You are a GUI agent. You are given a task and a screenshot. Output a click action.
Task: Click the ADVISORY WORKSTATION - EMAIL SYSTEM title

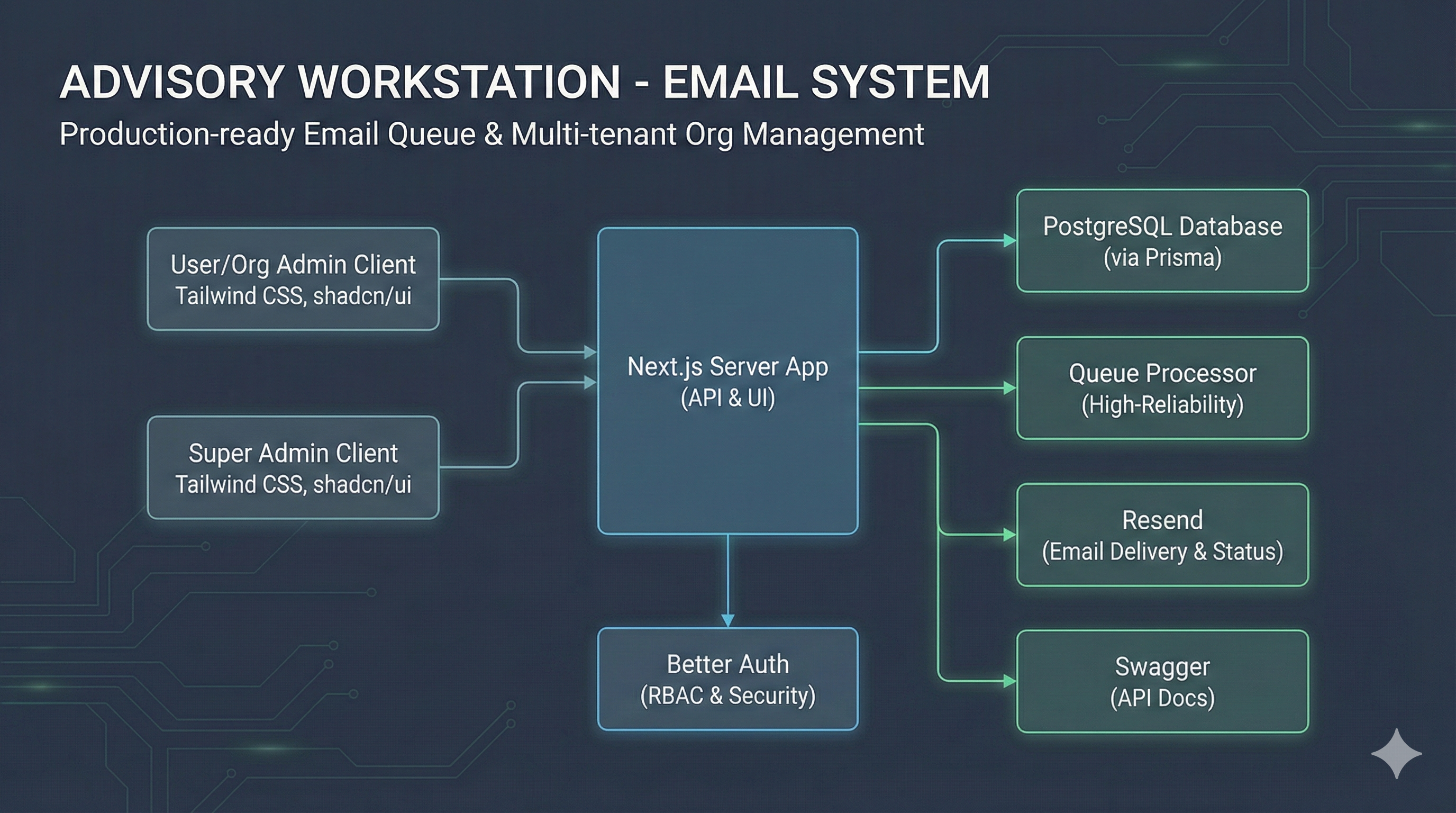[x=526, y=84]
